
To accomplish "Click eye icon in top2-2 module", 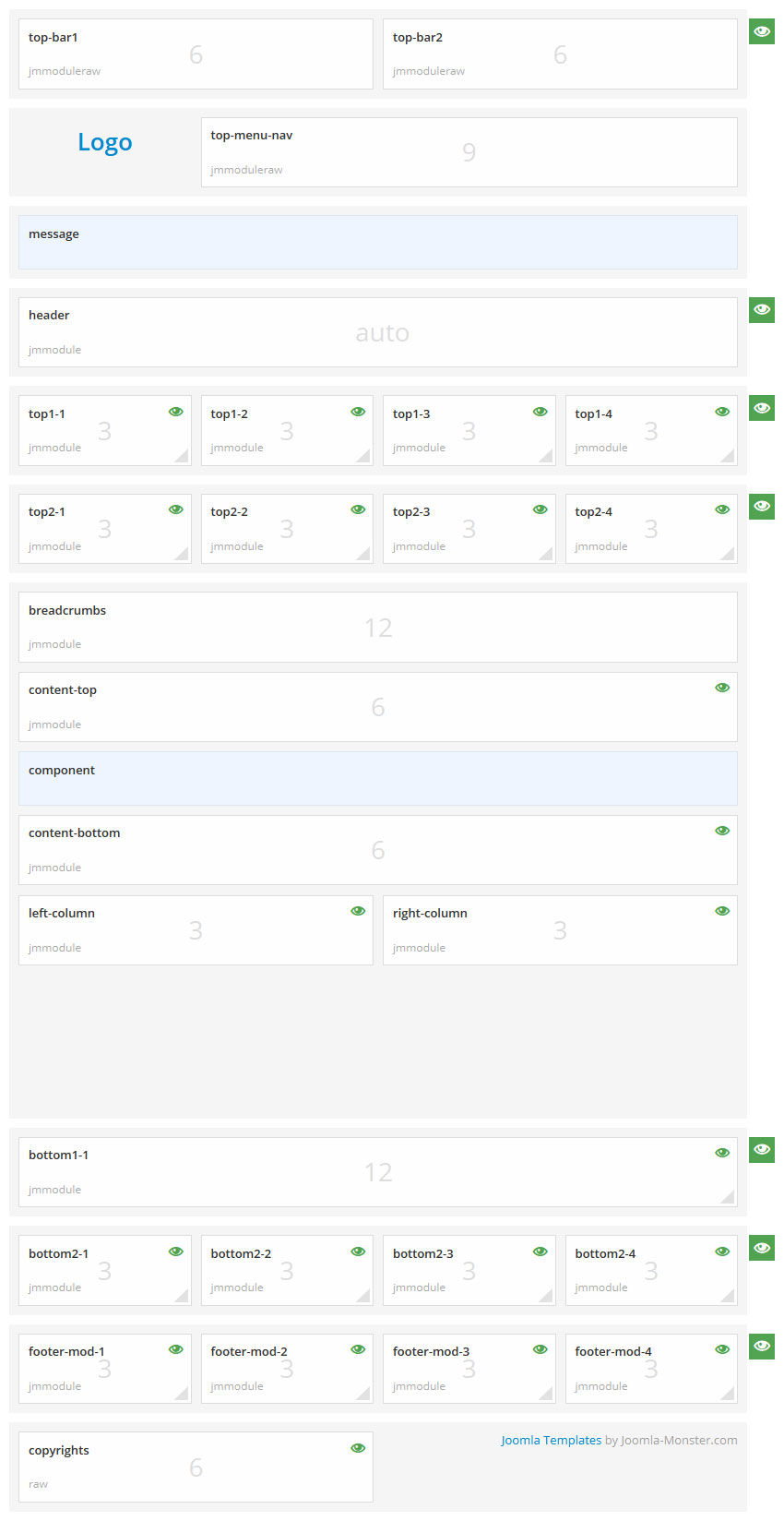I will [x=358, y=509].
